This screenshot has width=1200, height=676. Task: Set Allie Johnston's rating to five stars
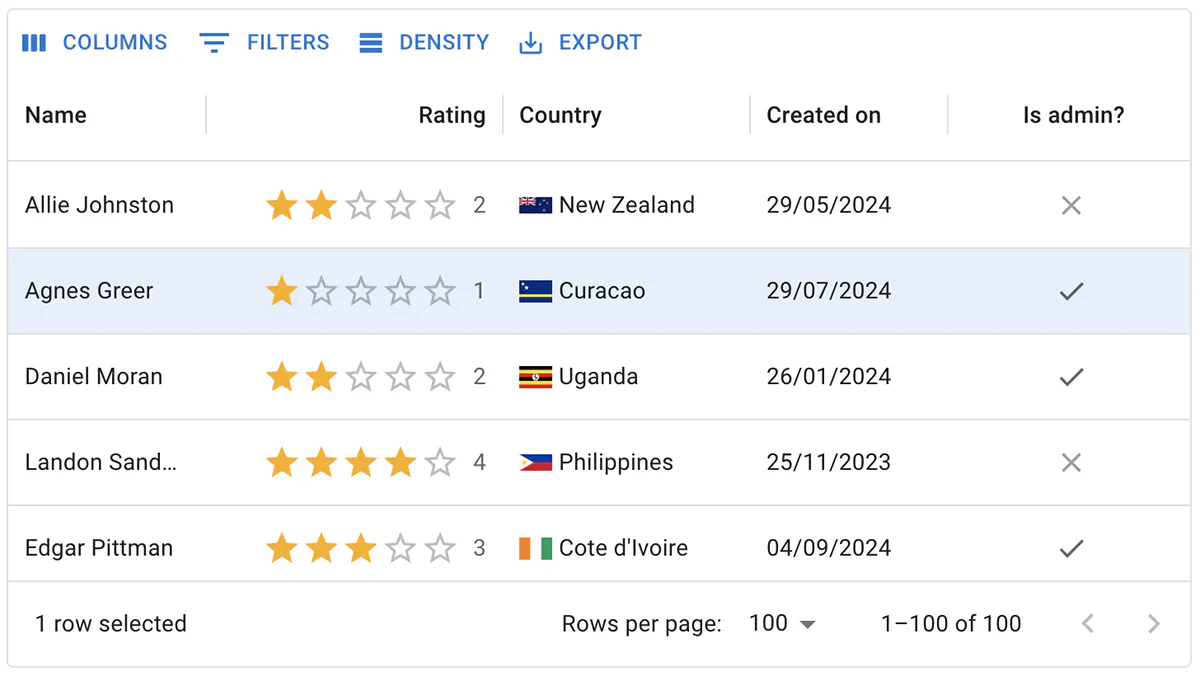coord(440,206)
